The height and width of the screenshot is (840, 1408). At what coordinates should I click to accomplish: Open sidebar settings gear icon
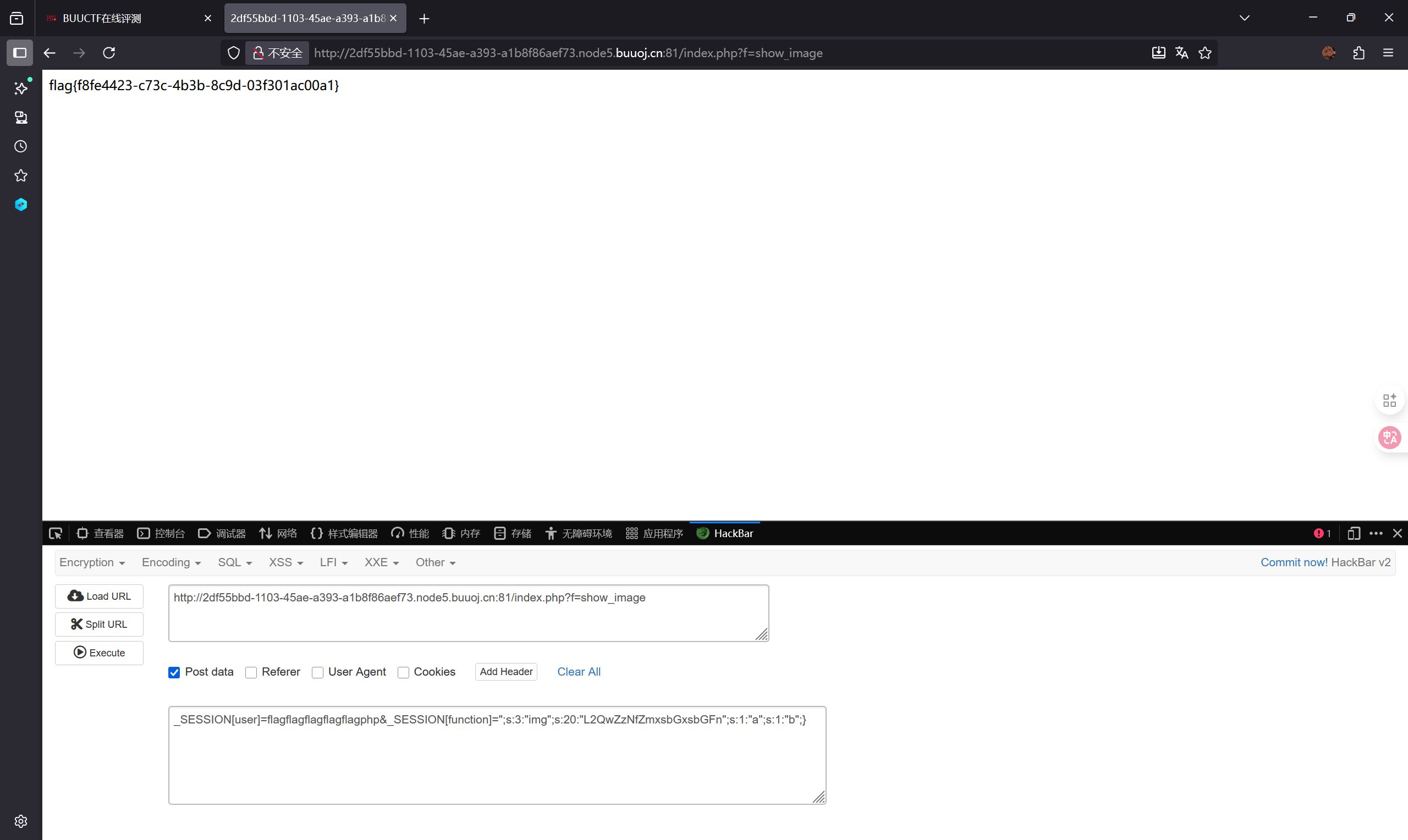21,821
